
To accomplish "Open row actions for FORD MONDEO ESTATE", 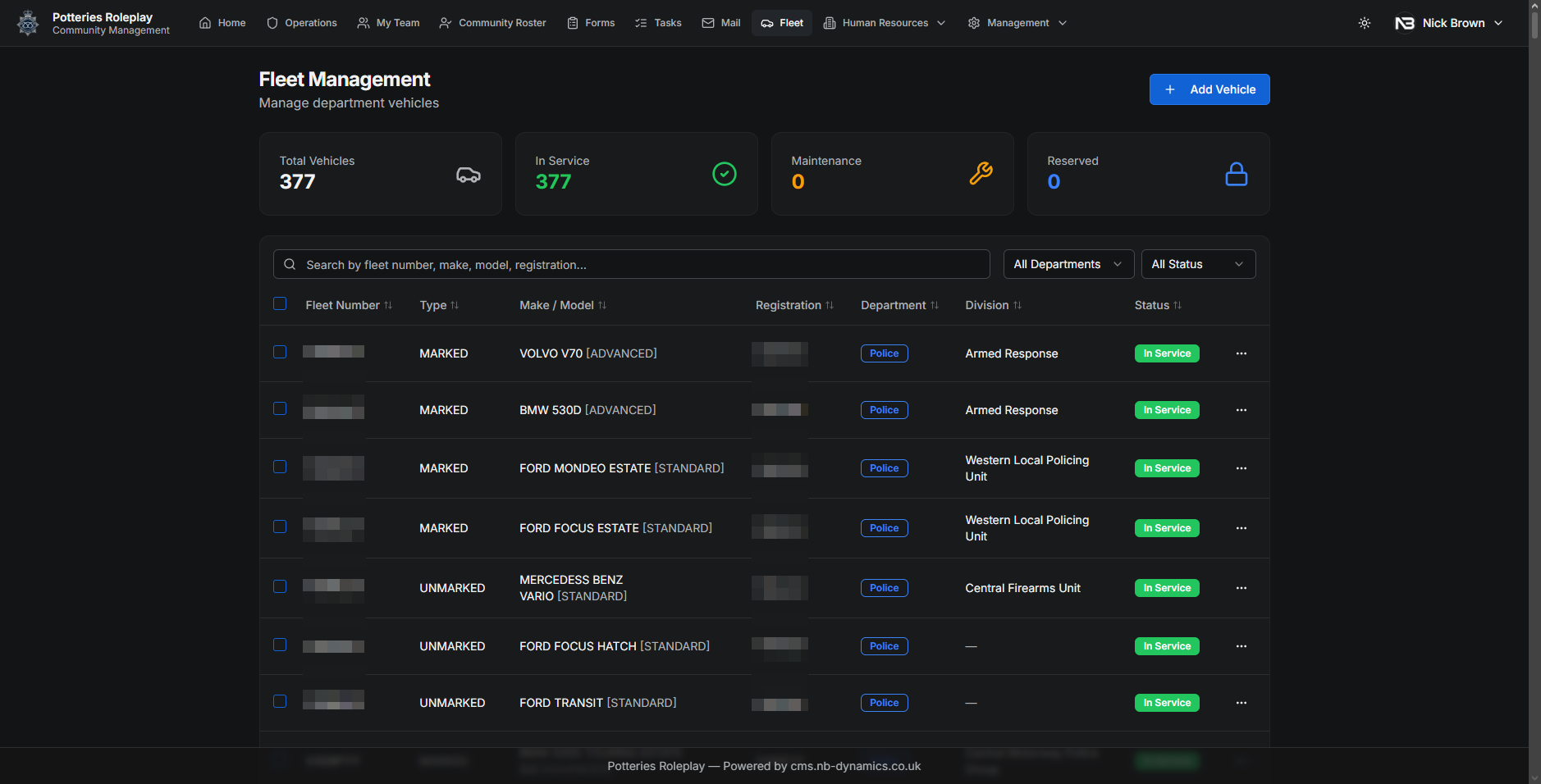I will 1241,468.
